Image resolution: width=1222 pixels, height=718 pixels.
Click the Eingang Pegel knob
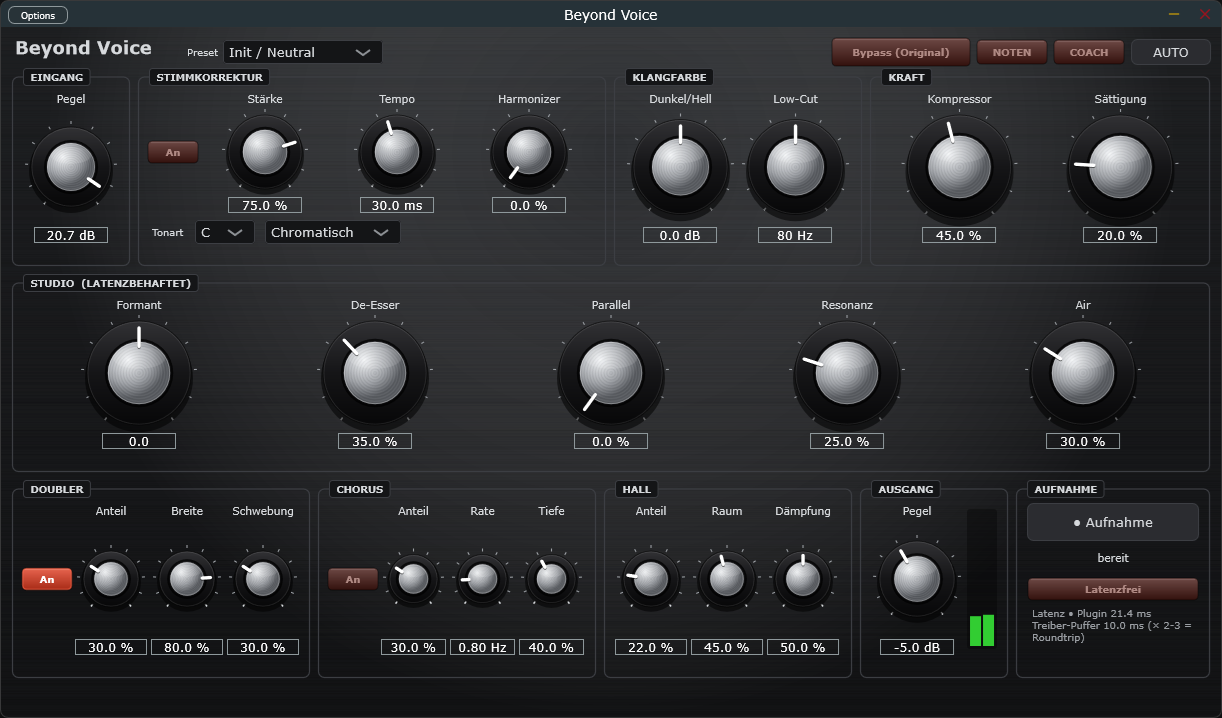71,167
